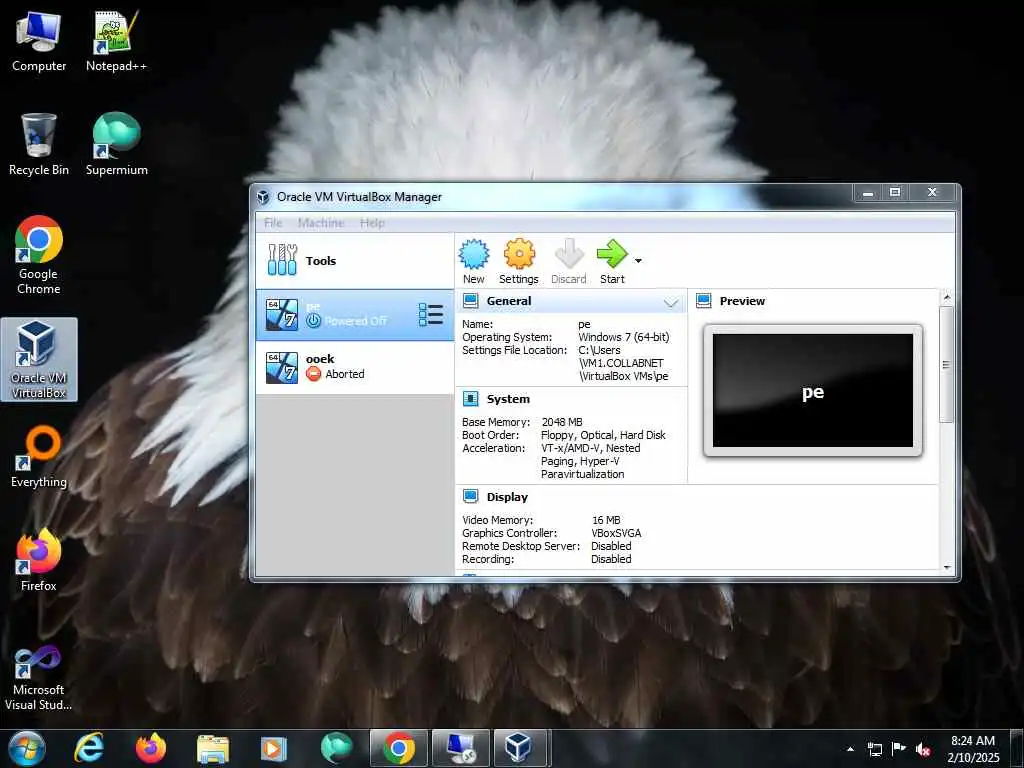Image resolution: width=1024 pixels, height=768 pixels.
Task: Click the Display section header icon
Action: [x=470, y=496]
